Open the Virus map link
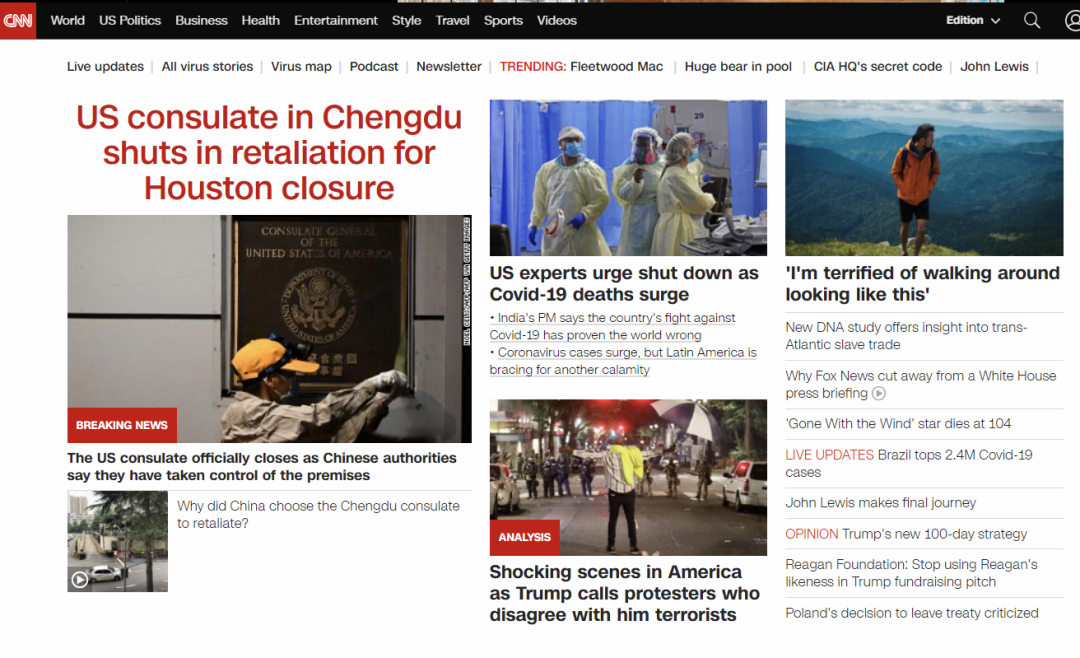 (x=301, y=67)
